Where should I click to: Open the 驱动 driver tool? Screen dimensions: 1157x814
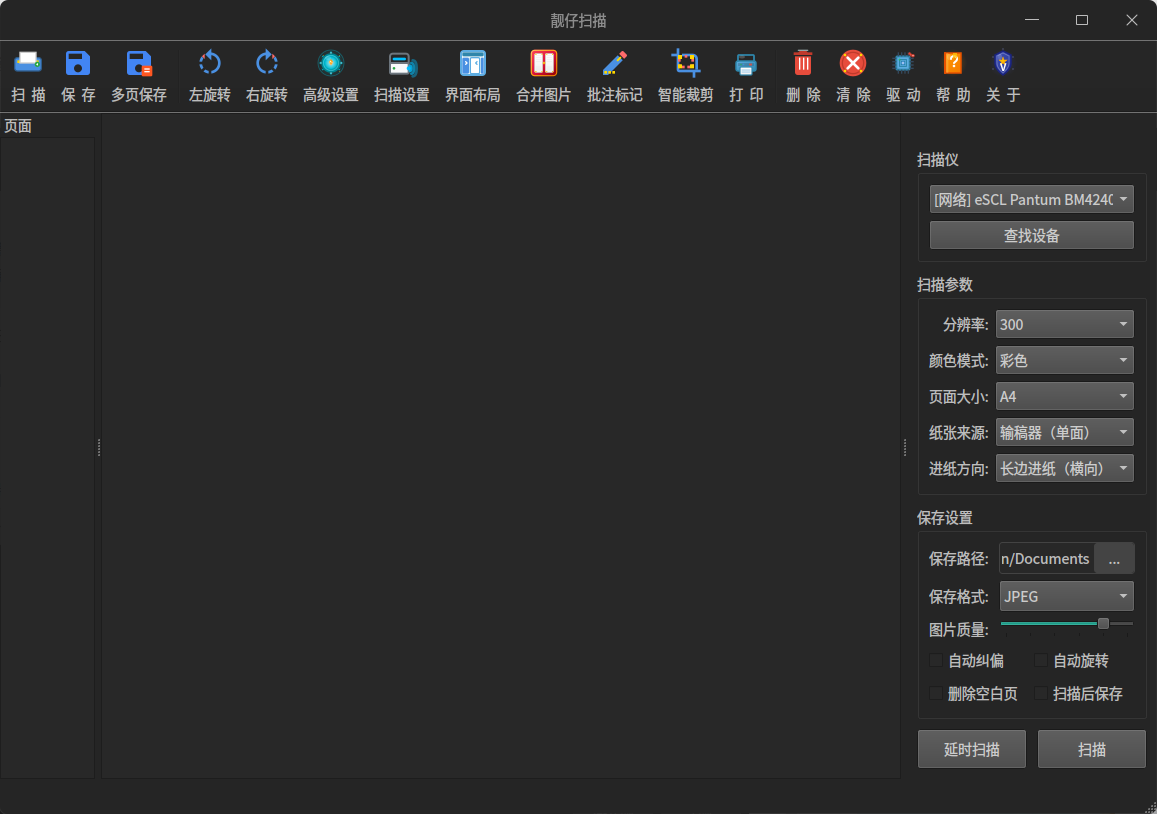click(903, 76)
